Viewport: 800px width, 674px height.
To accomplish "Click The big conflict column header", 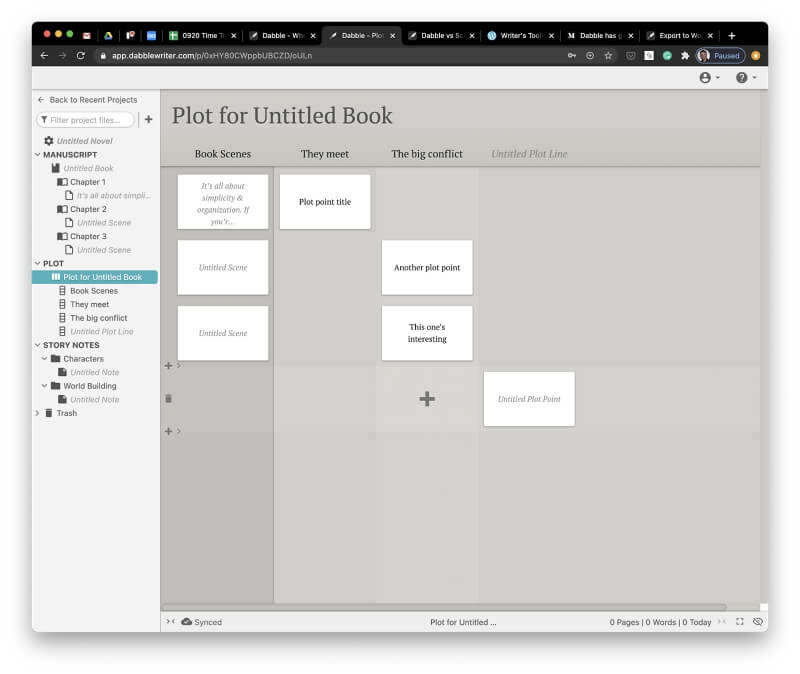I will [427, 154].
